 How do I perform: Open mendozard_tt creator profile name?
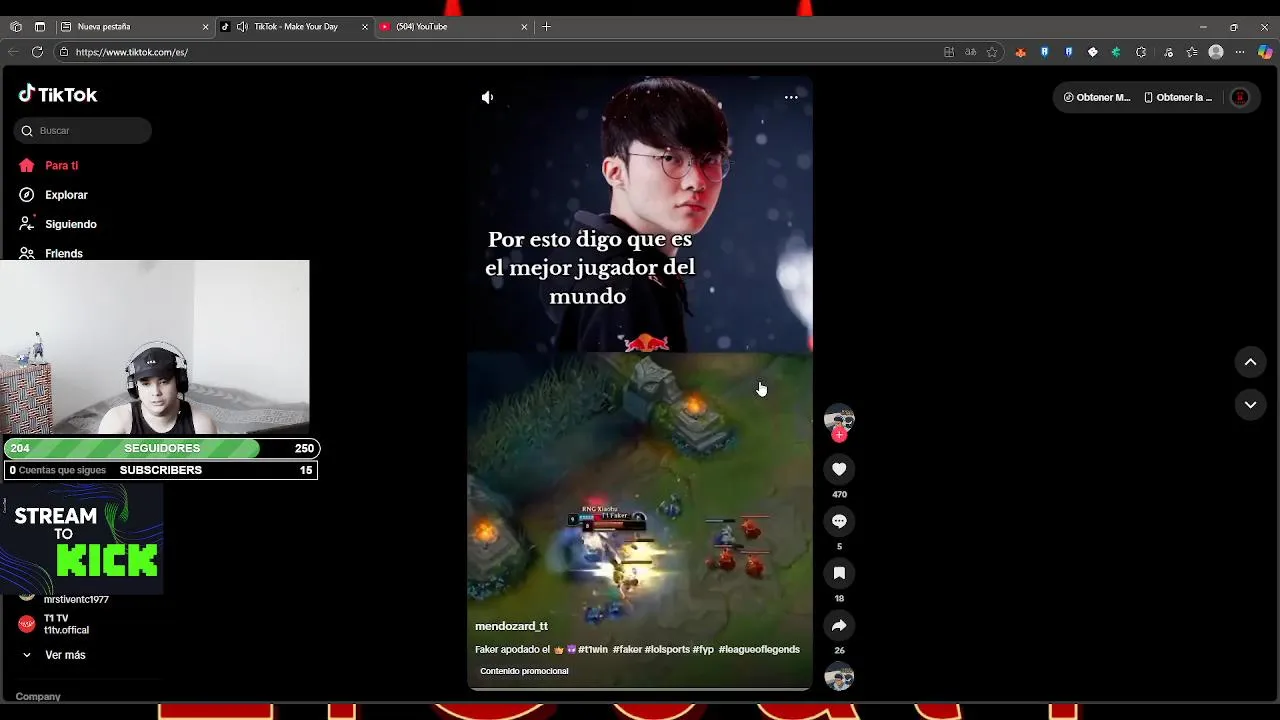(x=511, y=626)
